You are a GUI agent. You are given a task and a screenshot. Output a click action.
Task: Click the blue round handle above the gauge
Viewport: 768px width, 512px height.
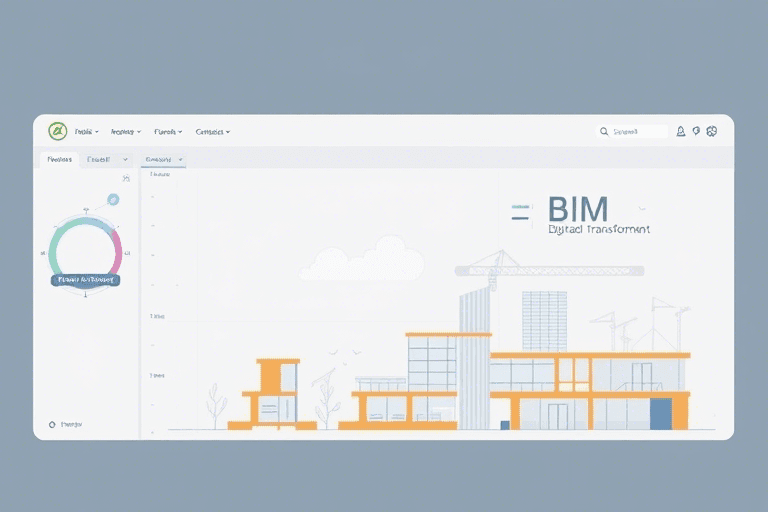coord(113,199)
